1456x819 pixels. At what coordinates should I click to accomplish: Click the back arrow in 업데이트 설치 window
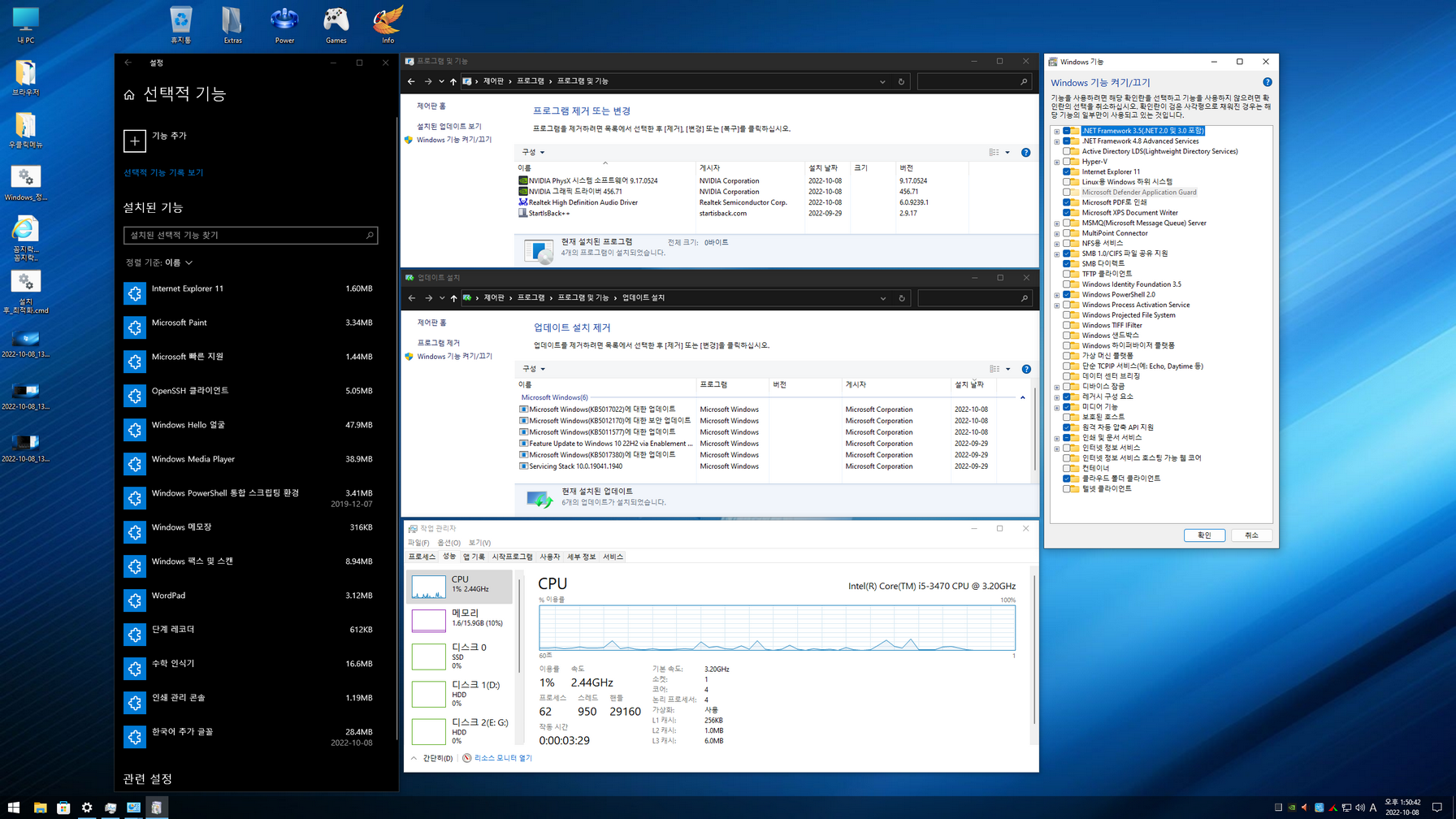[412, 298]
